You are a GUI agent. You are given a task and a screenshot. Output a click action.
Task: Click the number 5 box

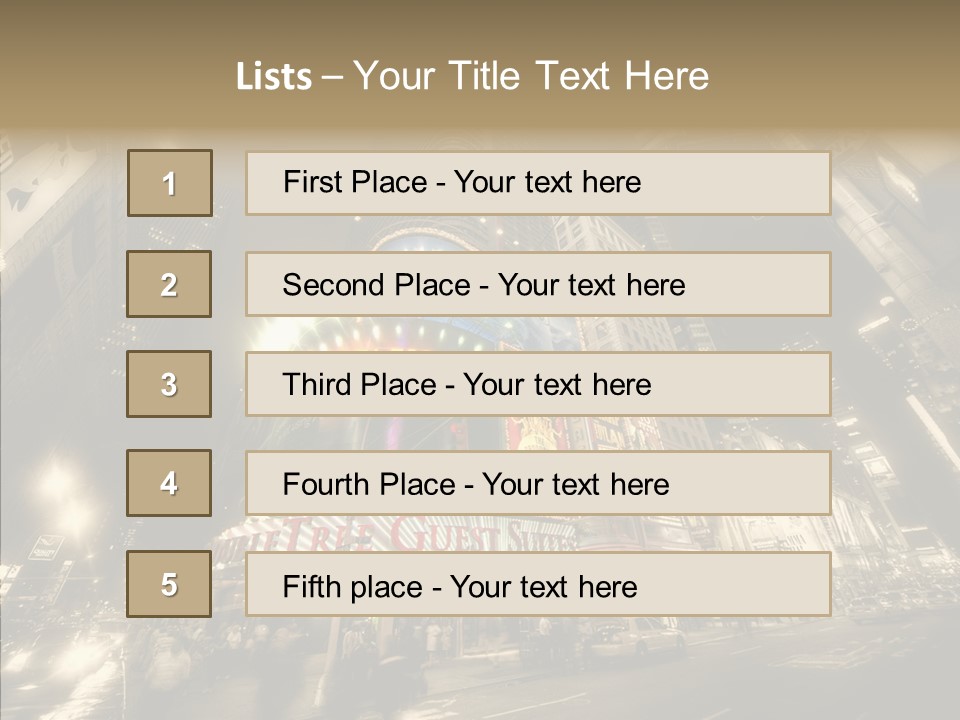169,584
